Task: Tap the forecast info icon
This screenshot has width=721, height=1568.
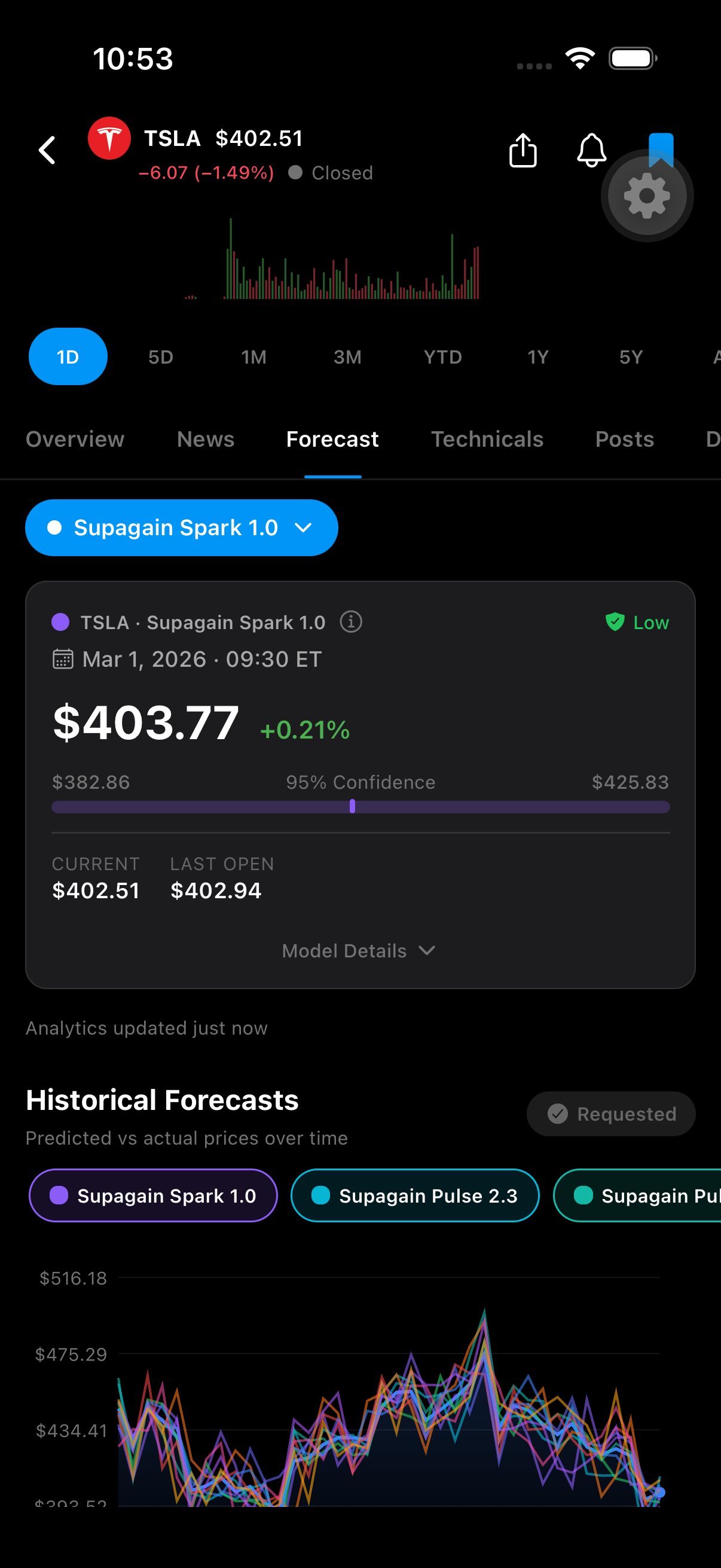Action: click(x=351, y=622)
